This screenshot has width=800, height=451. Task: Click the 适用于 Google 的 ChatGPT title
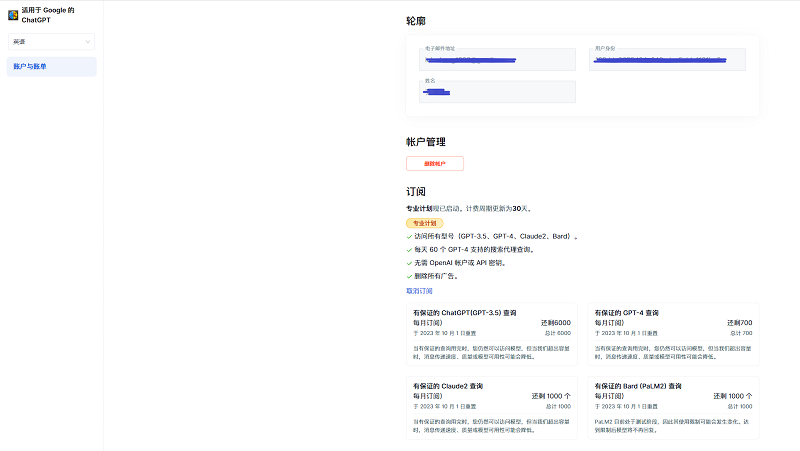pos(48,15)
